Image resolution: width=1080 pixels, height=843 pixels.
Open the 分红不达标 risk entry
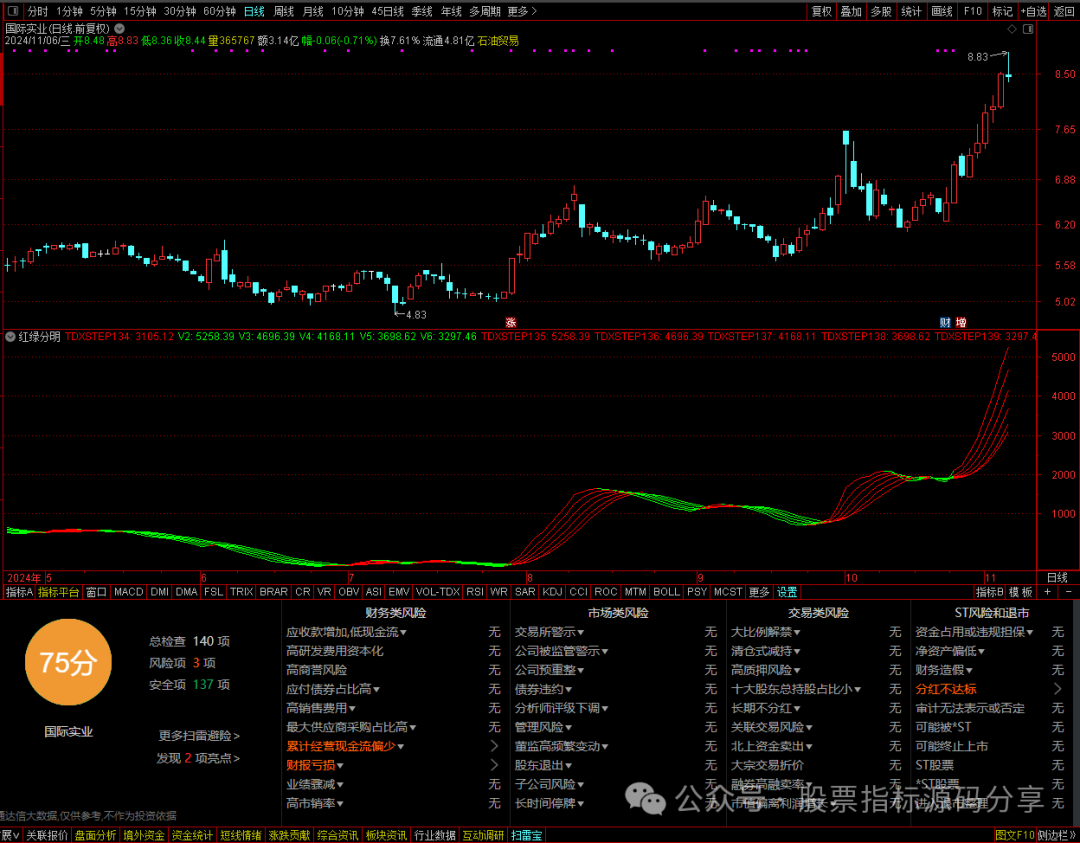click(x=946, y=689)
